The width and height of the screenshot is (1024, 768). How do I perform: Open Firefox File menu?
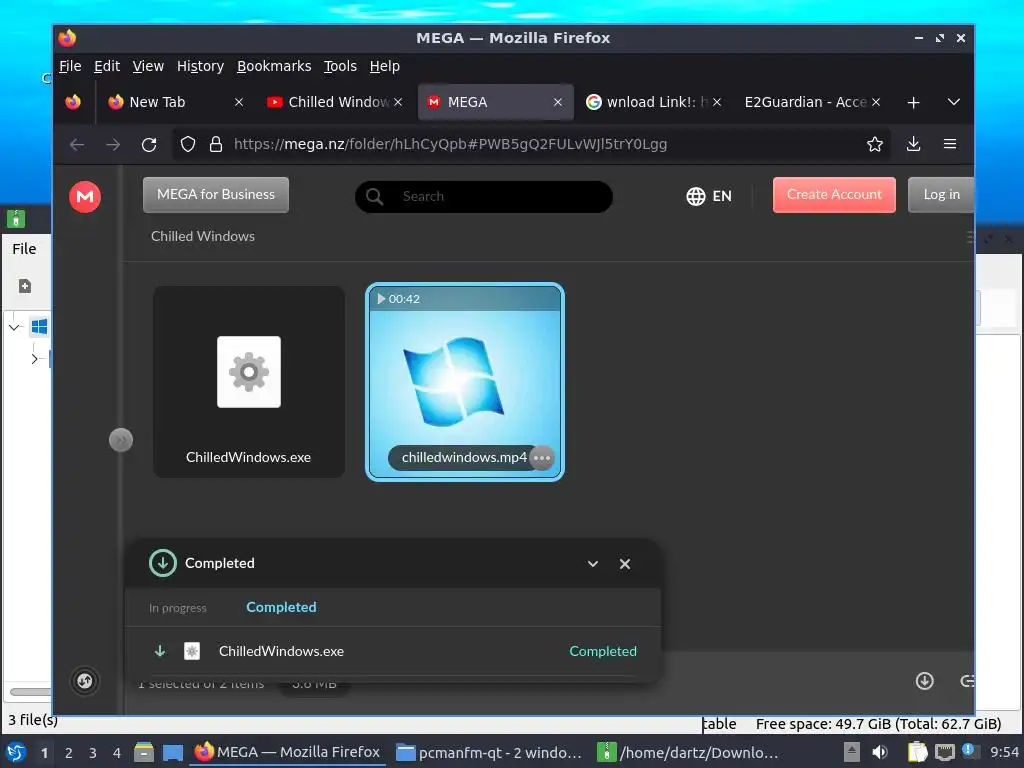(x=70, y=66)
